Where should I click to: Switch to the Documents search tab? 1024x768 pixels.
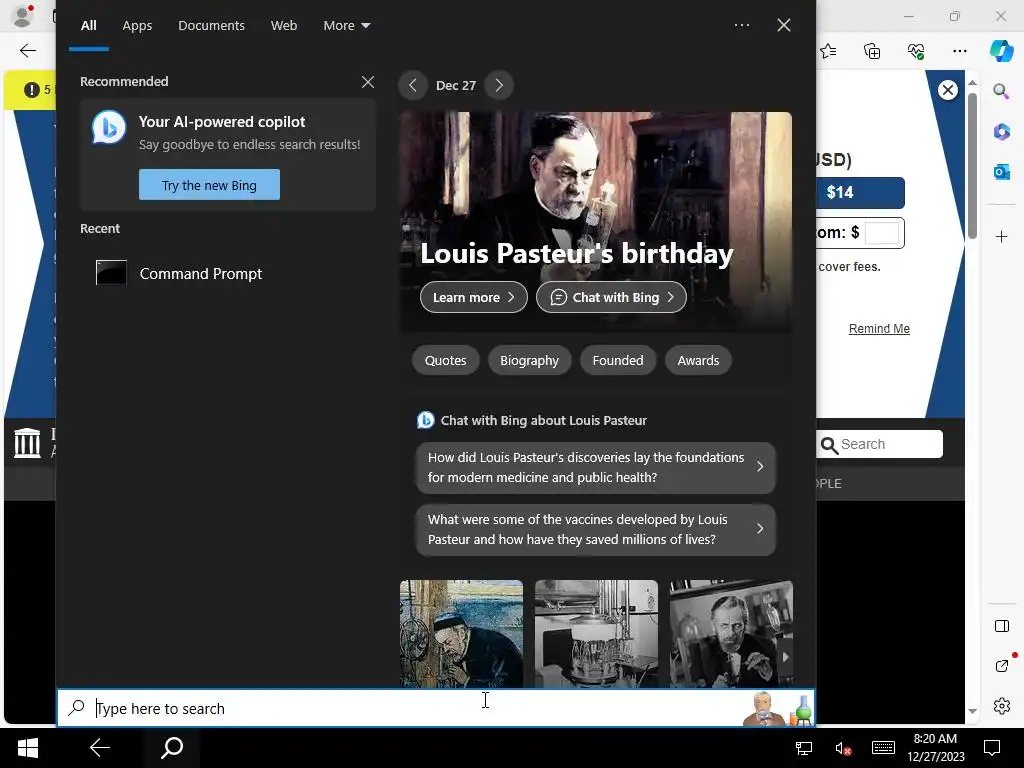coord(212,25)
